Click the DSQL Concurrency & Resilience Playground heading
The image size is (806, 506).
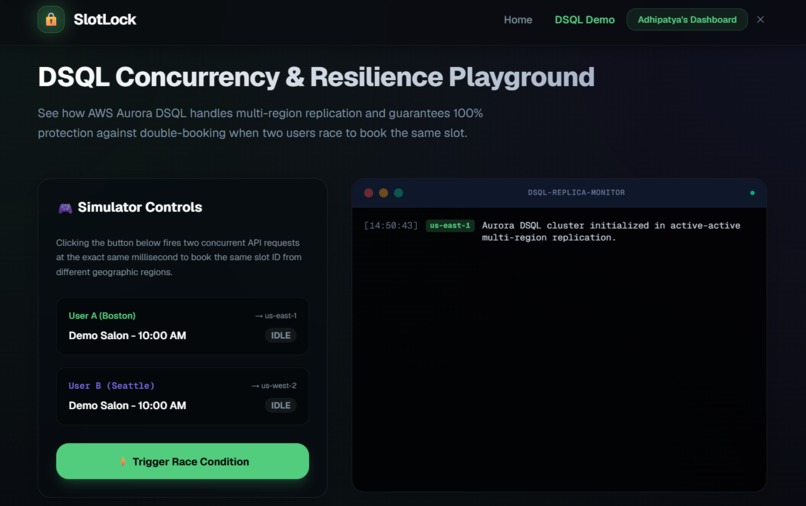(x=316, y=77)
